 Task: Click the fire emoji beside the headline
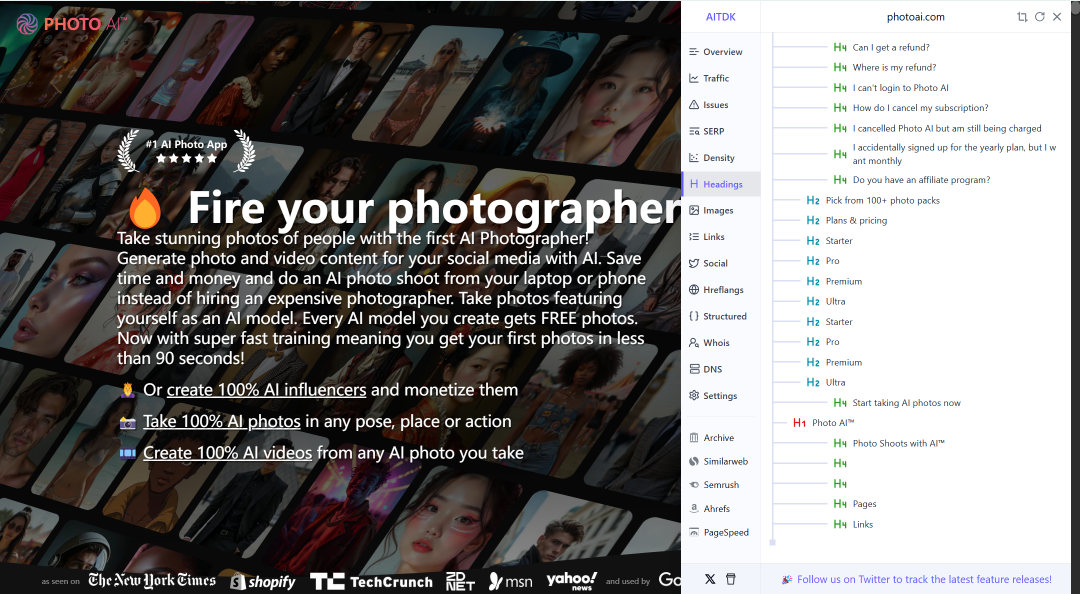[x=145, y=208]
